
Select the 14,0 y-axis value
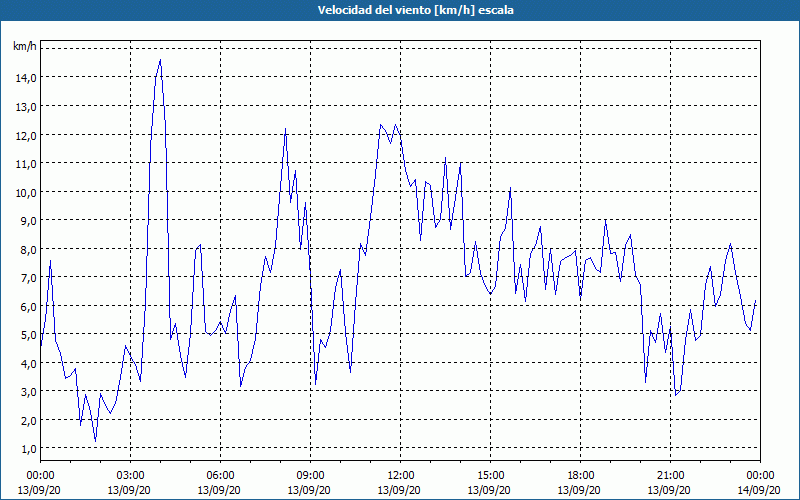pos(26,78)
